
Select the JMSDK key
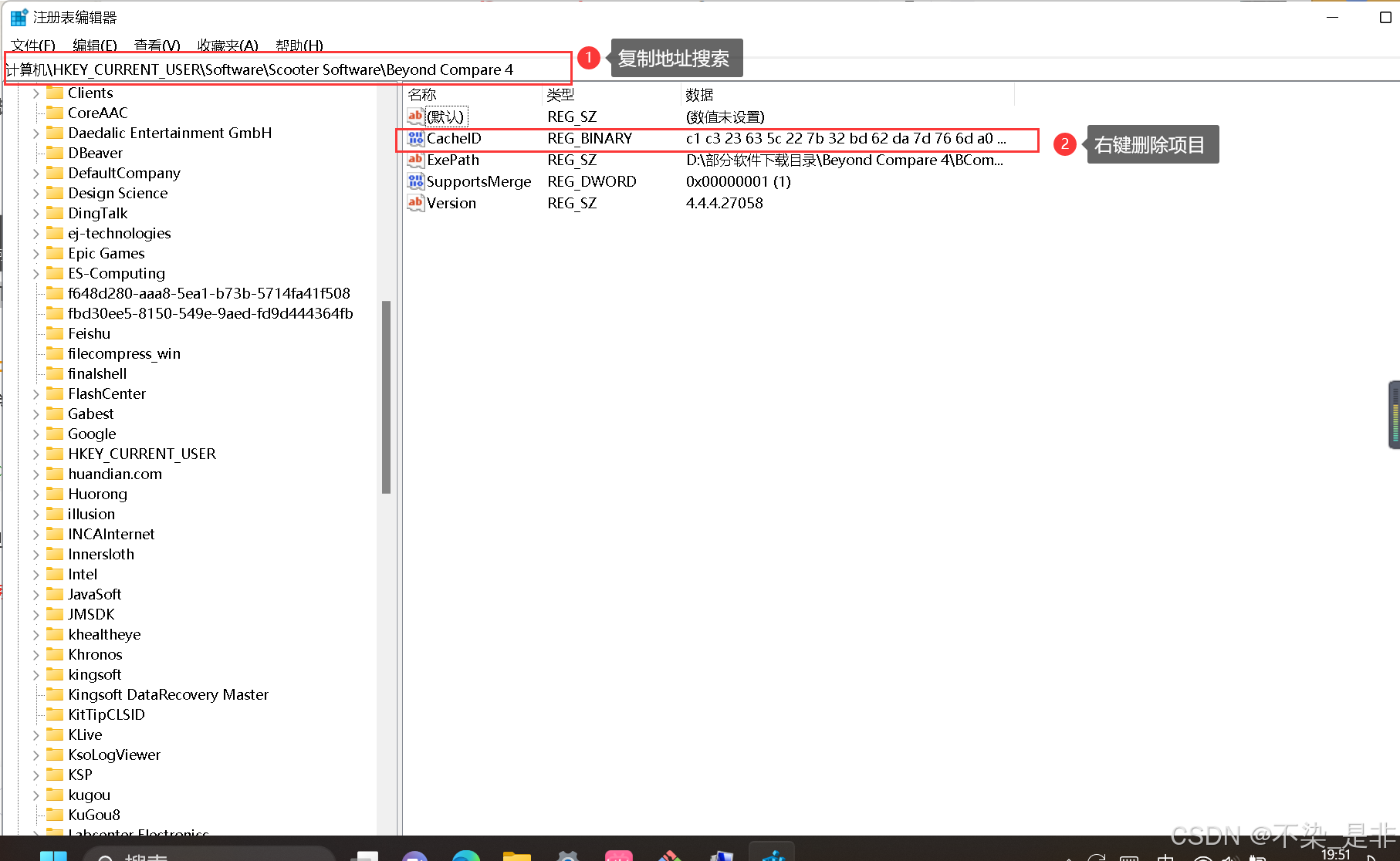91,614
